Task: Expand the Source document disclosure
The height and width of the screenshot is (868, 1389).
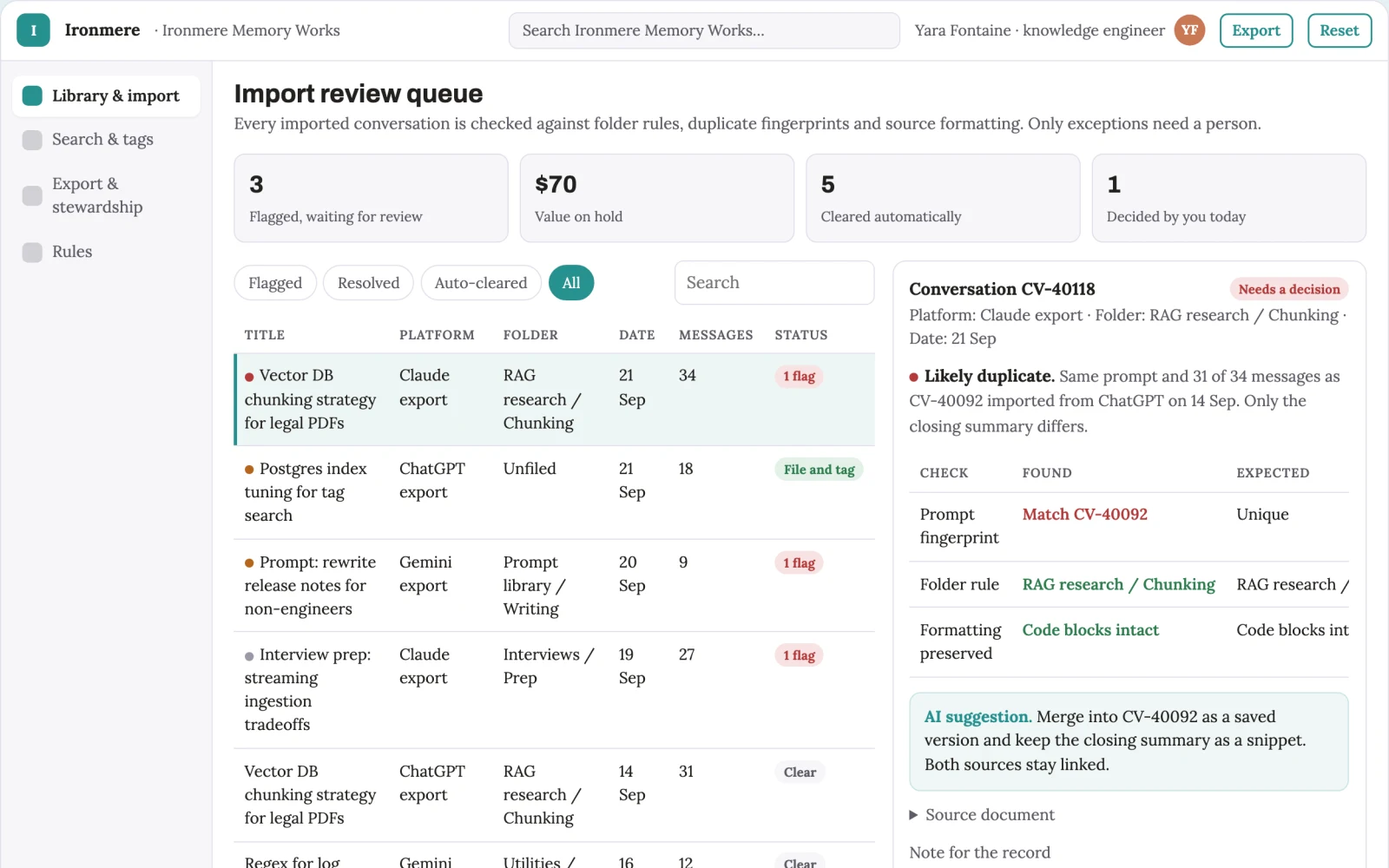Action: tap(982, 815)
